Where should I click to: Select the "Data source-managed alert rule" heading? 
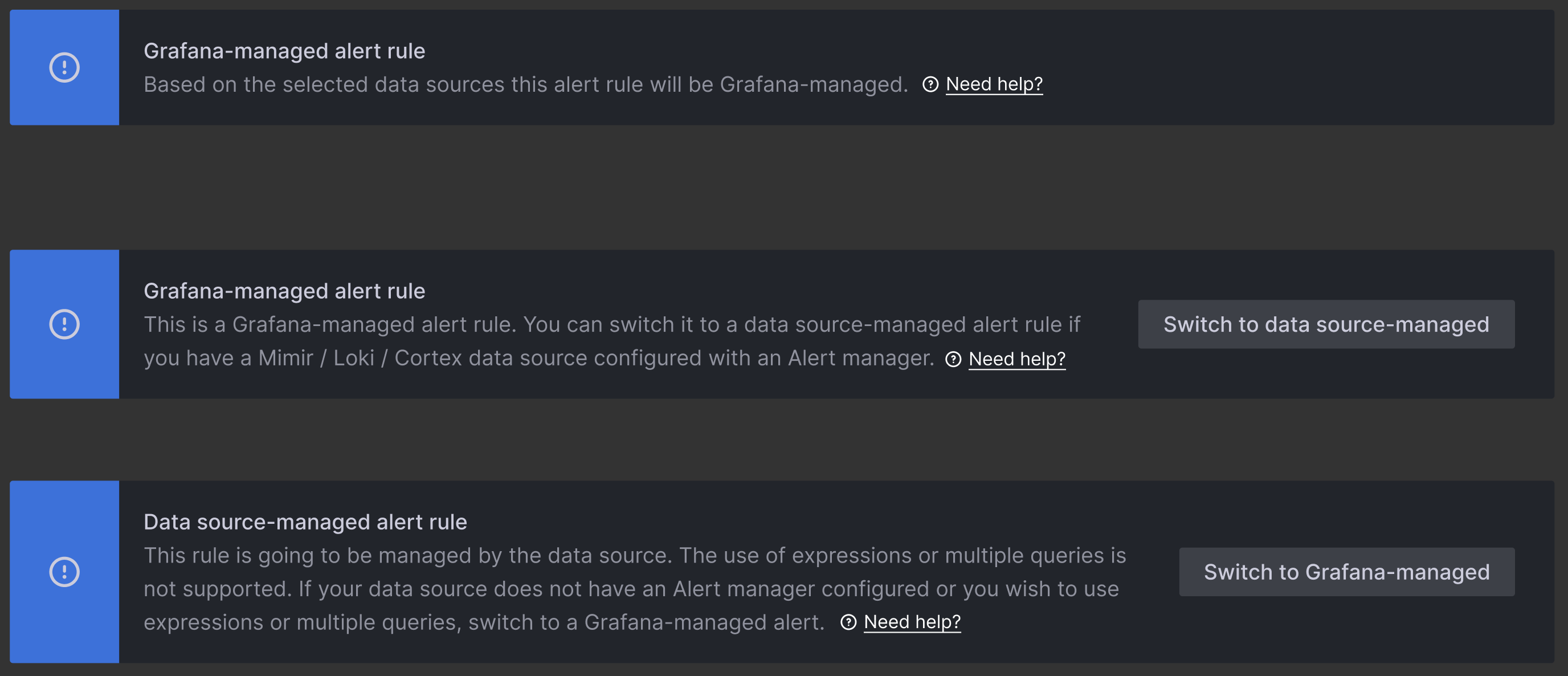tap(305, 522)
